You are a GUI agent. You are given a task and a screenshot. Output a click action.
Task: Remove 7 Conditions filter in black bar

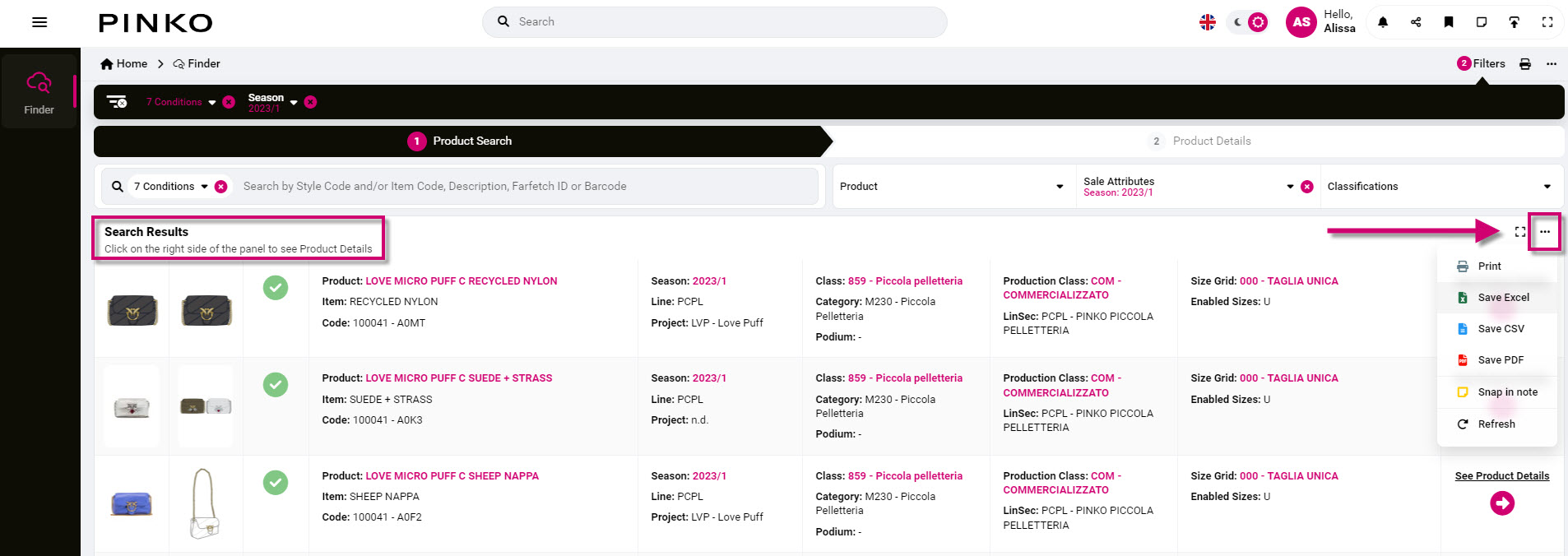point(229,102)
